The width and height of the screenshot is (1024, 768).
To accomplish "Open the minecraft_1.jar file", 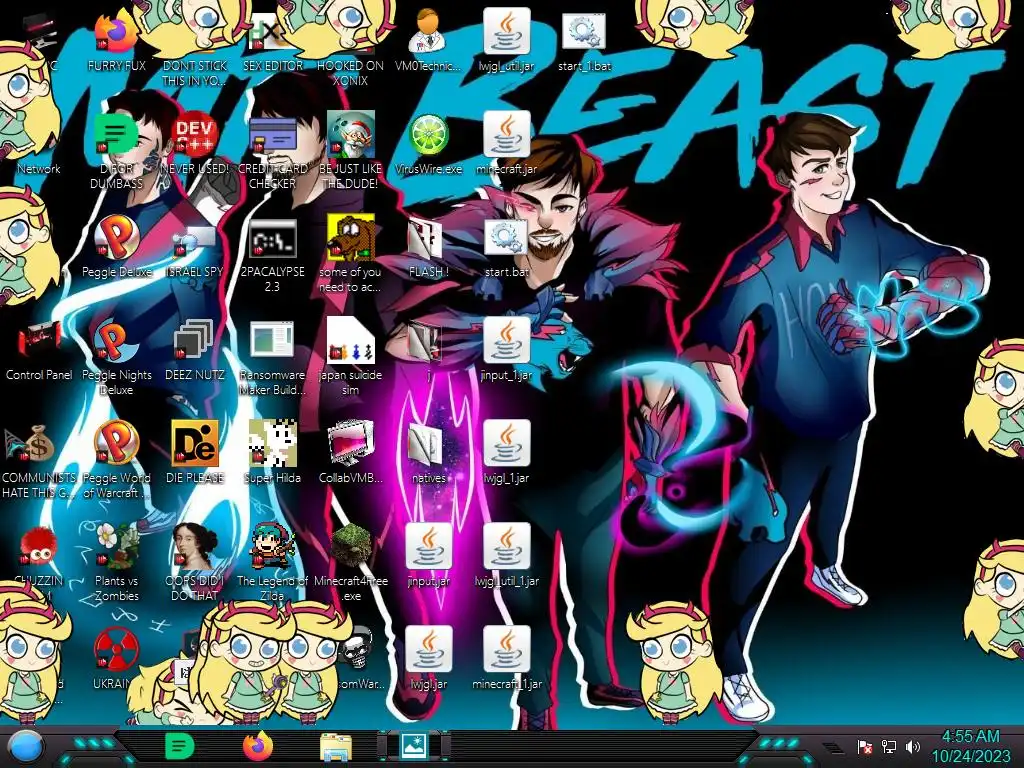I will tap(506, 648).
